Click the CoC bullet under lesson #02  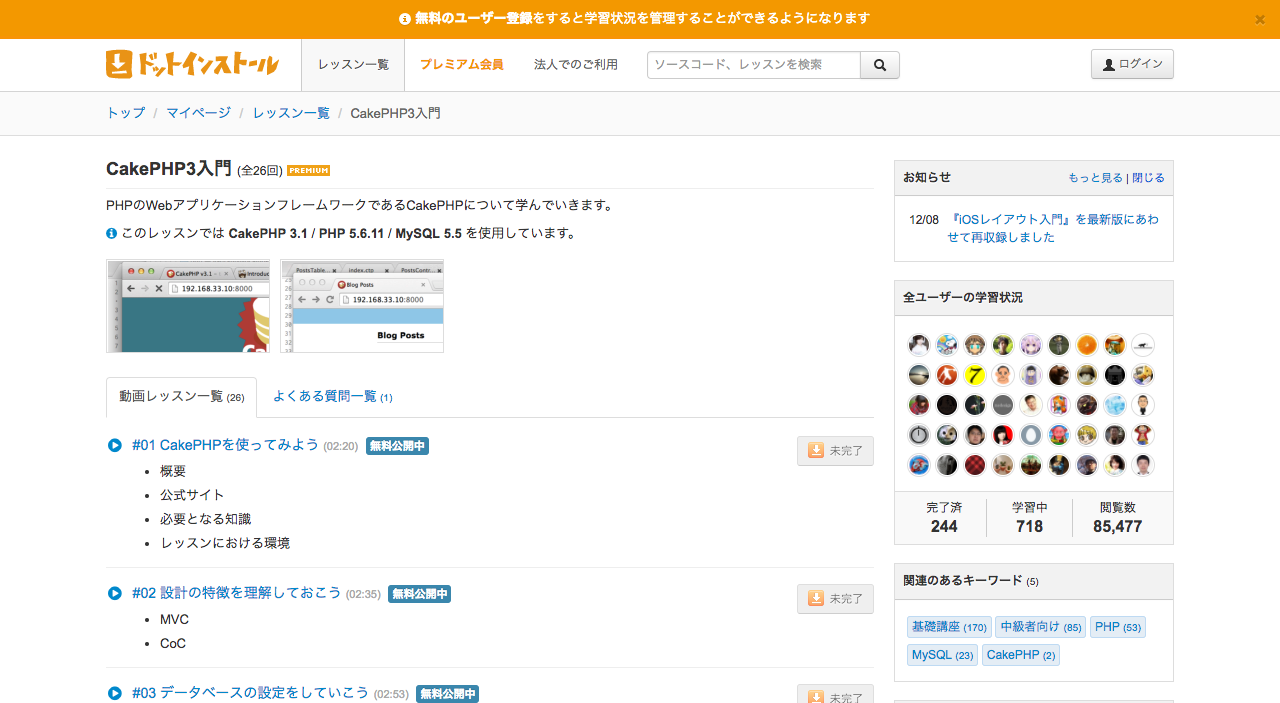(x=173, y=643)
